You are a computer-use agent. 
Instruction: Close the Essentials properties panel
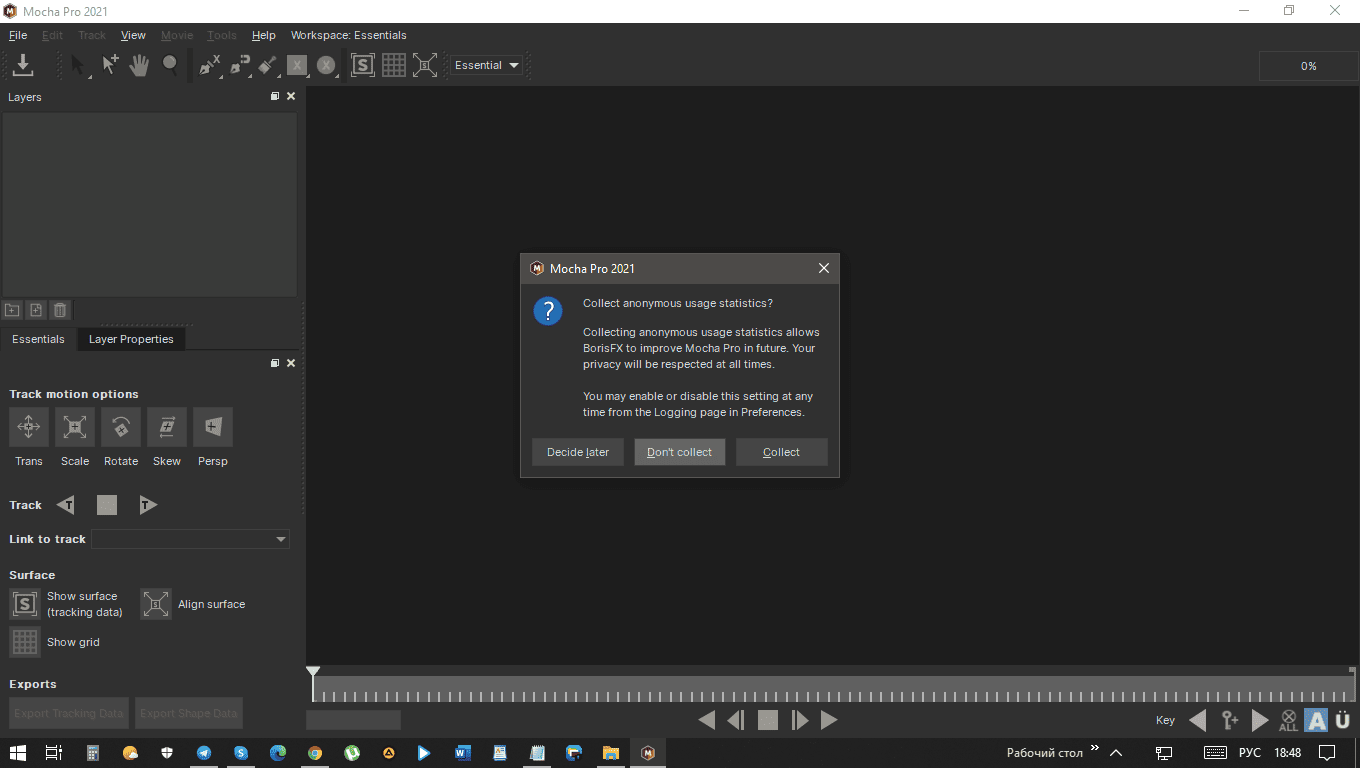tap(291, 363)
